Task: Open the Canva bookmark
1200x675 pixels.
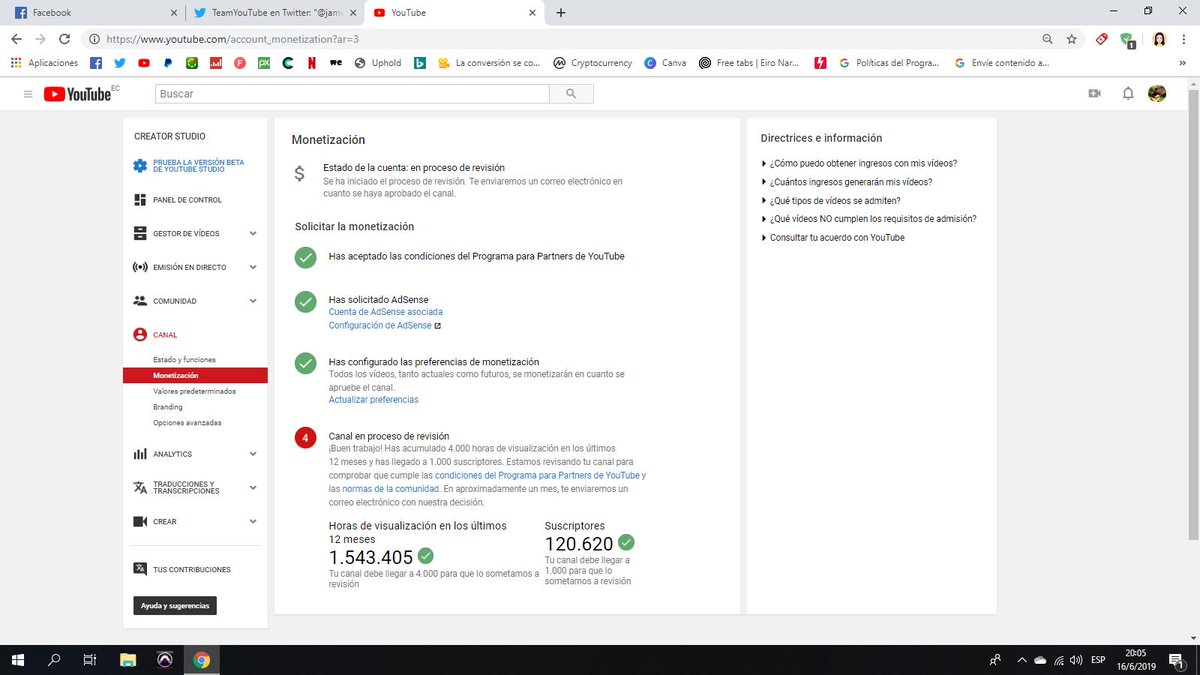Action: 666,62
